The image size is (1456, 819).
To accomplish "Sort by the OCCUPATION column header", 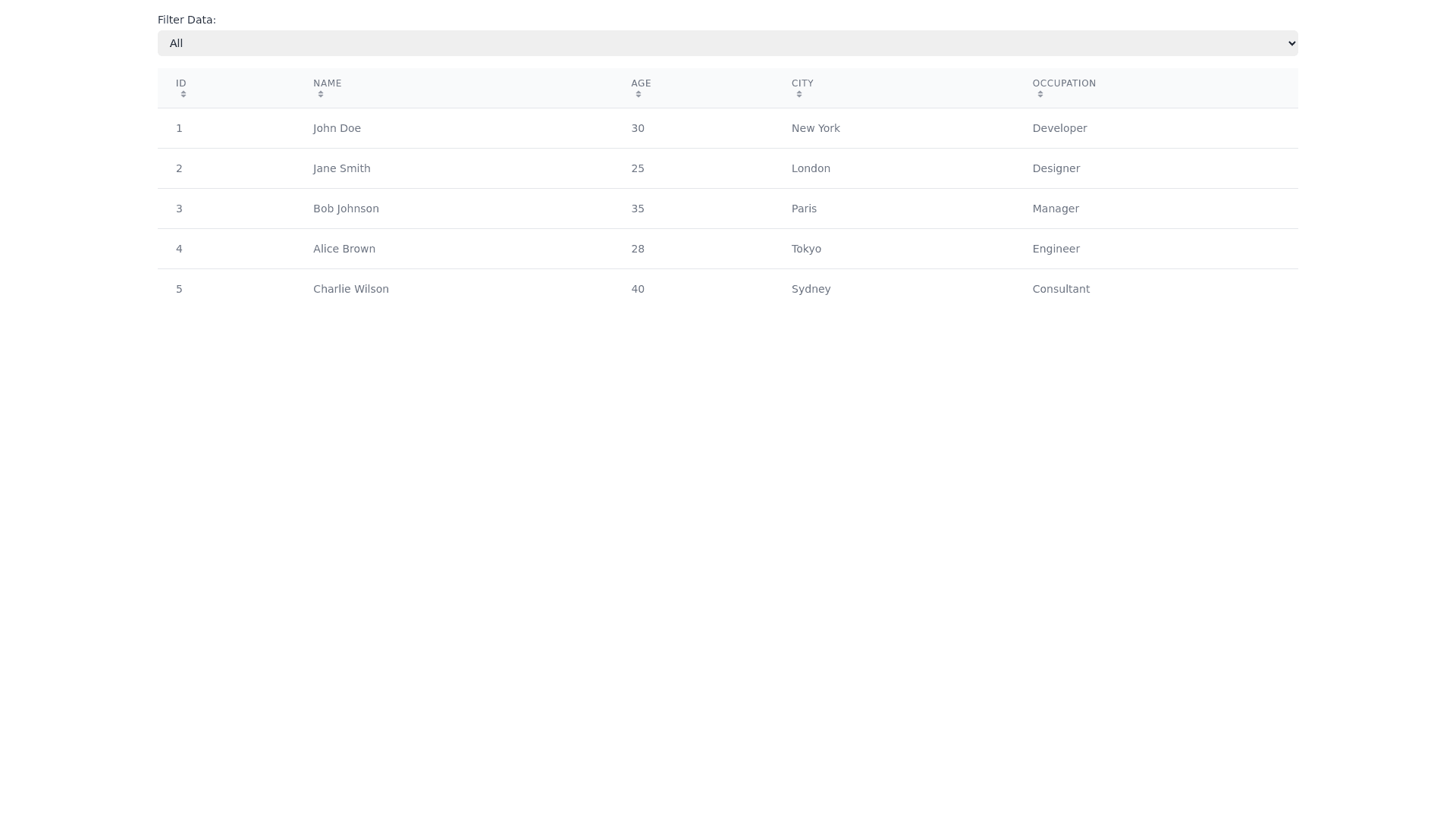I will (1064, 83).
